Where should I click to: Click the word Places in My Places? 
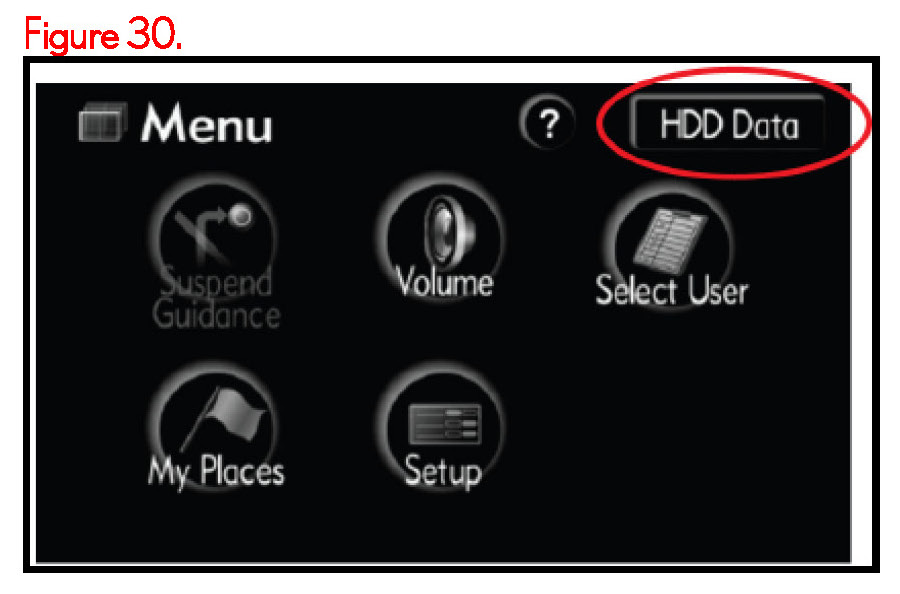pos(242,471)
